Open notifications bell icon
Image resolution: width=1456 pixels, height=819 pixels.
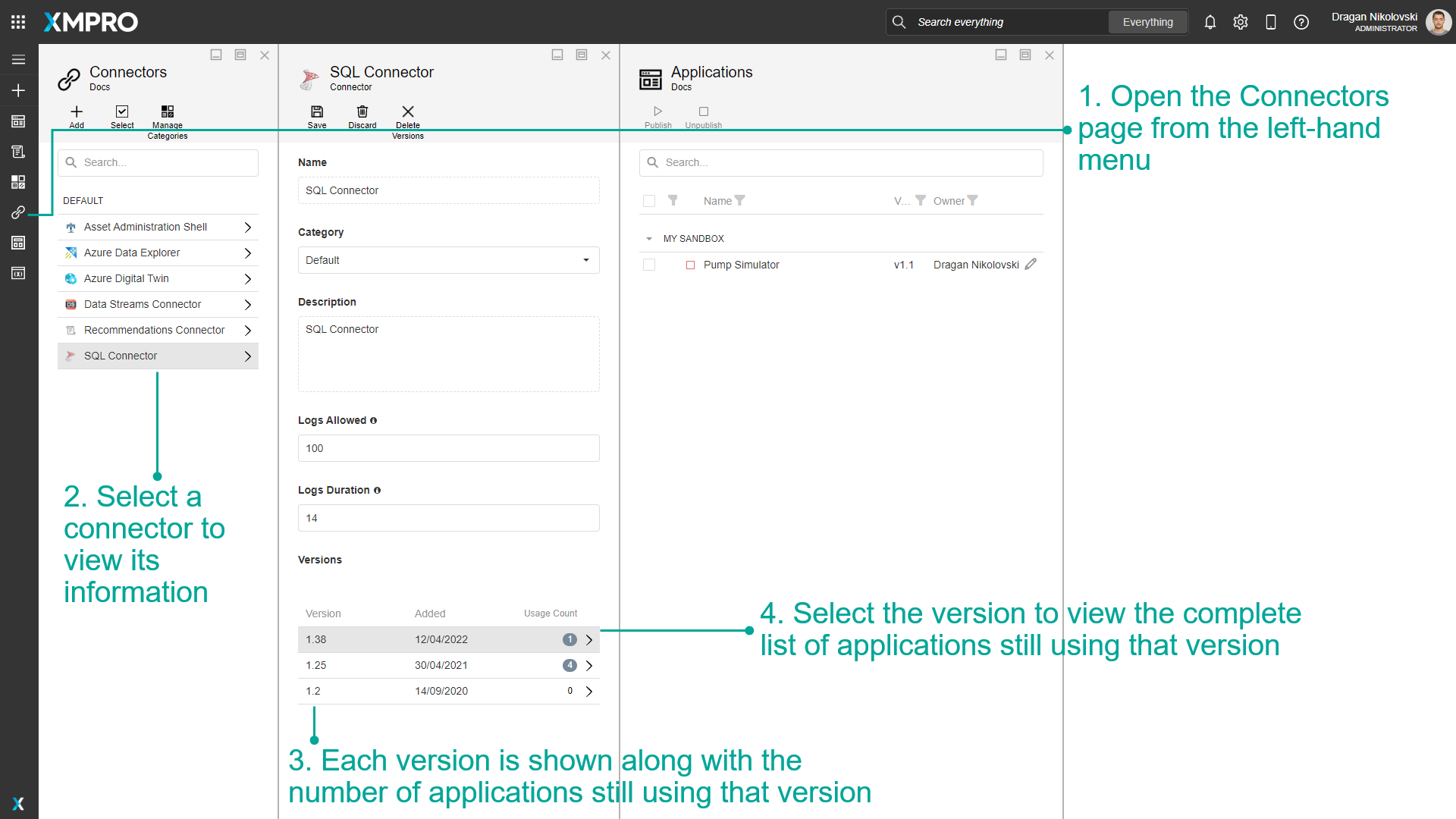[1210, 22]
